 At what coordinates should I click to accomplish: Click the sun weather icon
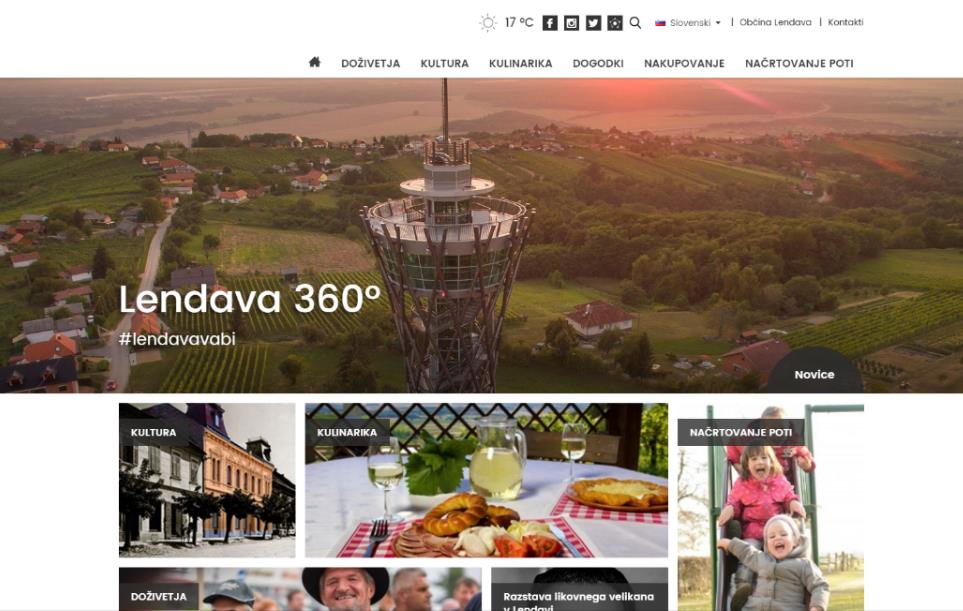pos(488,23)
